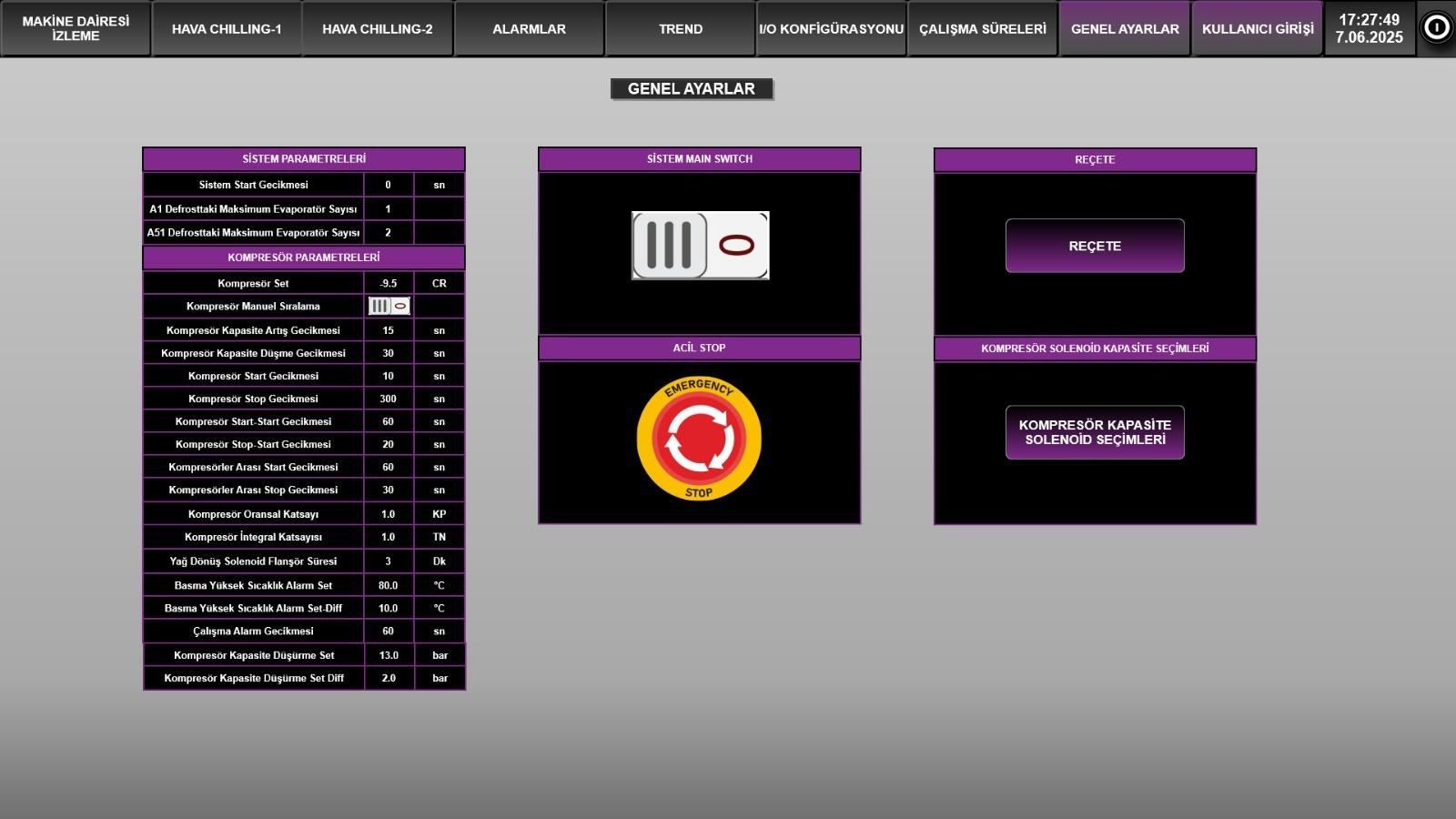The image size is (1456, 819).
Task: Click the power icon at top right
Action: pyautogui.click(x=1436, y=28)
